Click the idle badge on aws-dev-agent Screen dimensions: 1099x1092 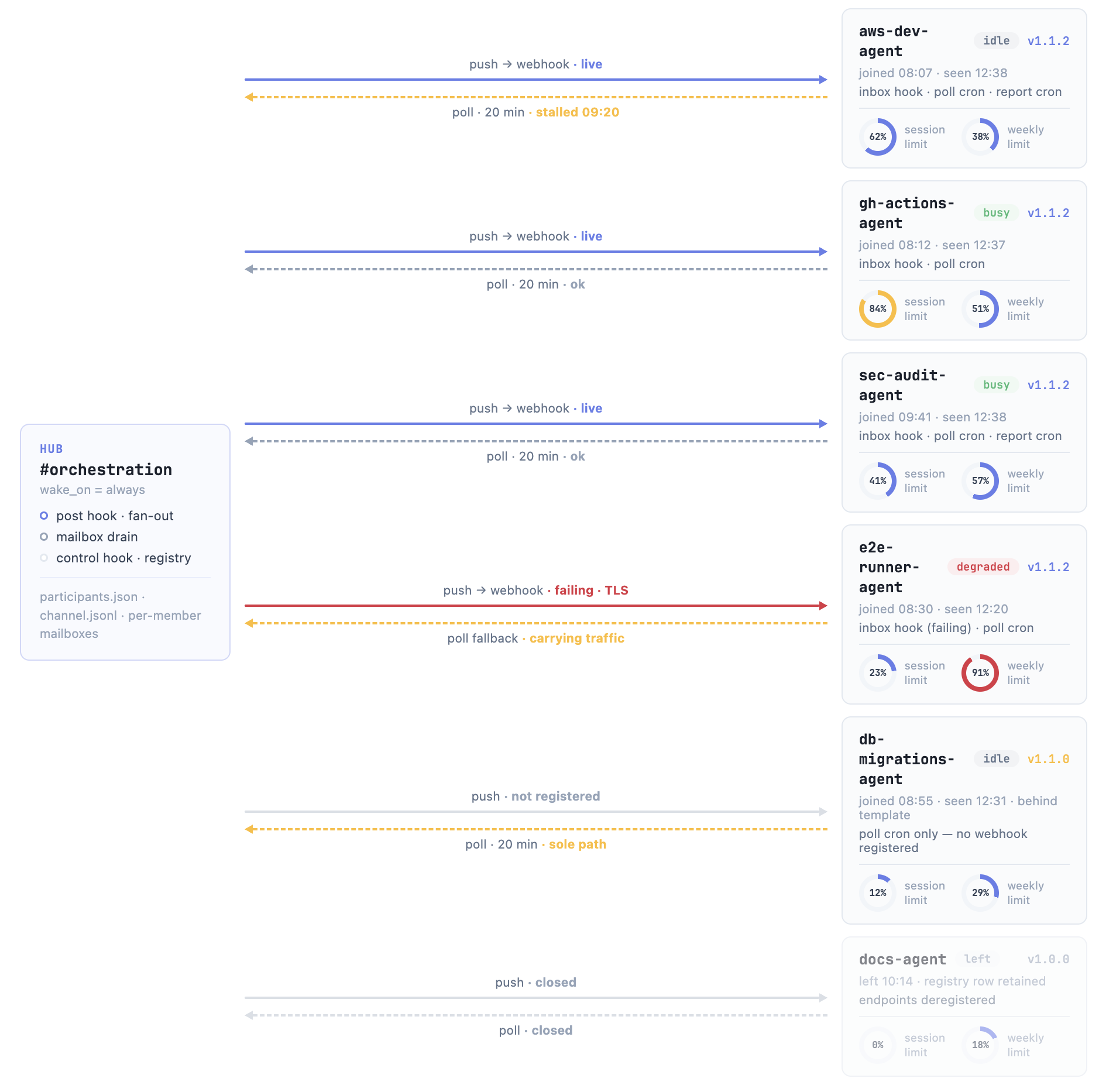[x=996, y=41]
